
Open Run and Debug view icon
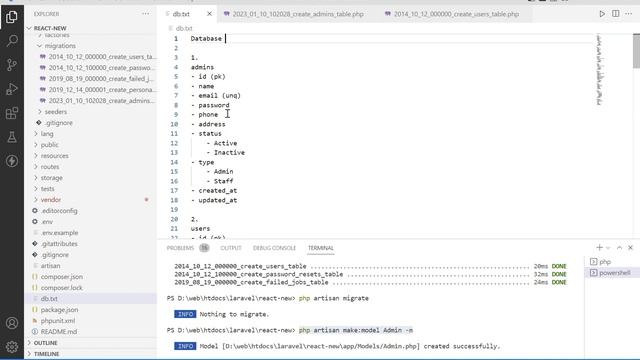[x=12, y=89]
